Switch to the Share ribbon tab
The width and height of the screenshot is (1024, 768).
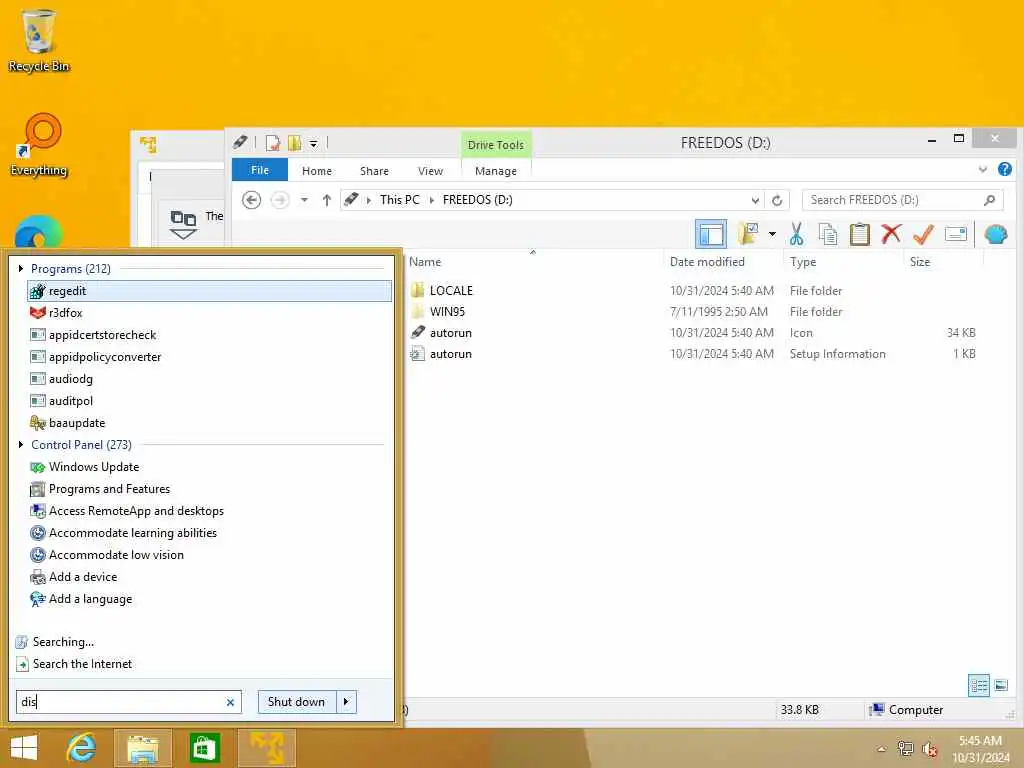click(x=374, y=170)
